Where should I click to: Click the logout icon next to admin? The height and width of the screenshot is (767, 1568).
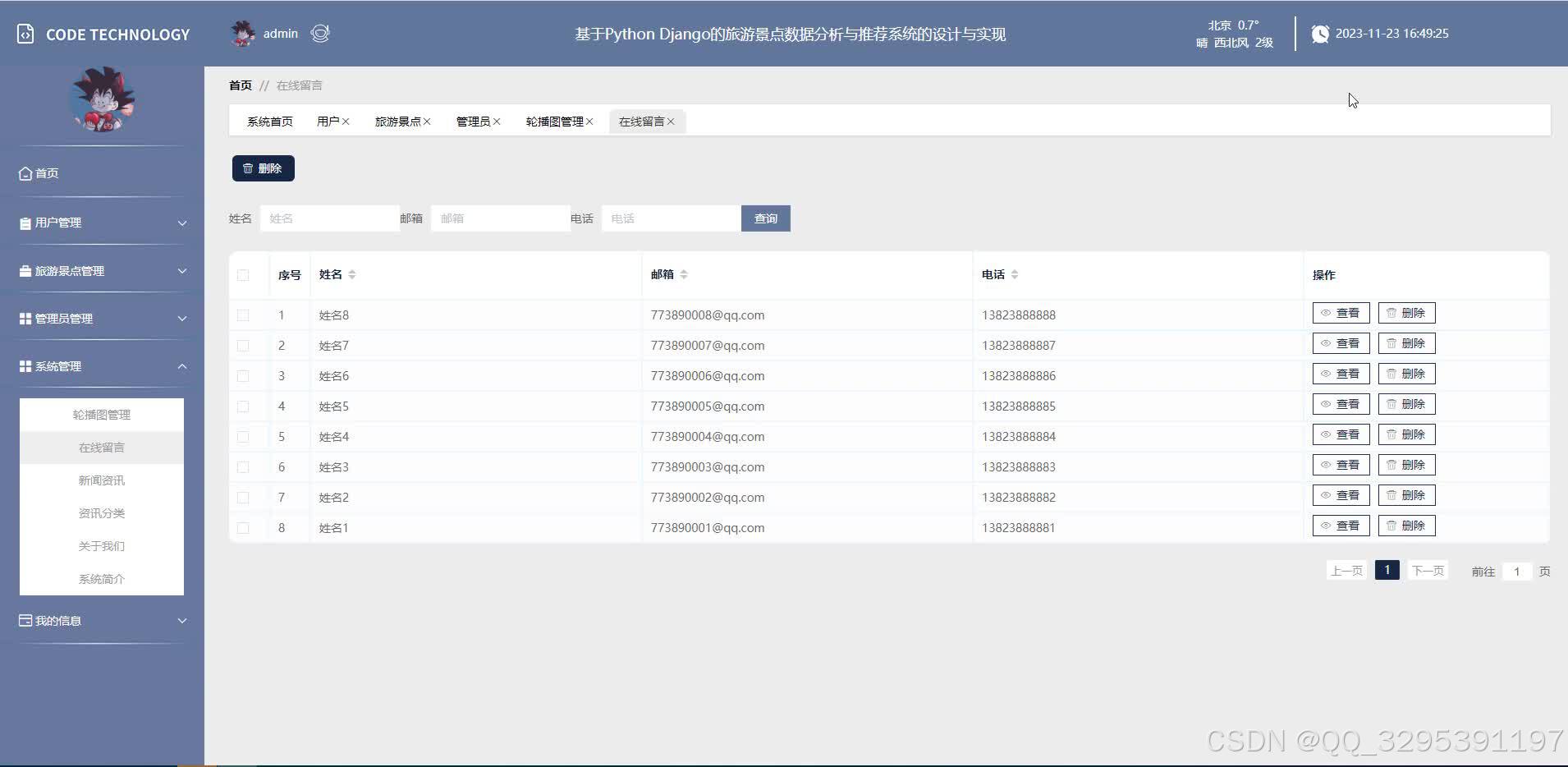tap(320, 34)
